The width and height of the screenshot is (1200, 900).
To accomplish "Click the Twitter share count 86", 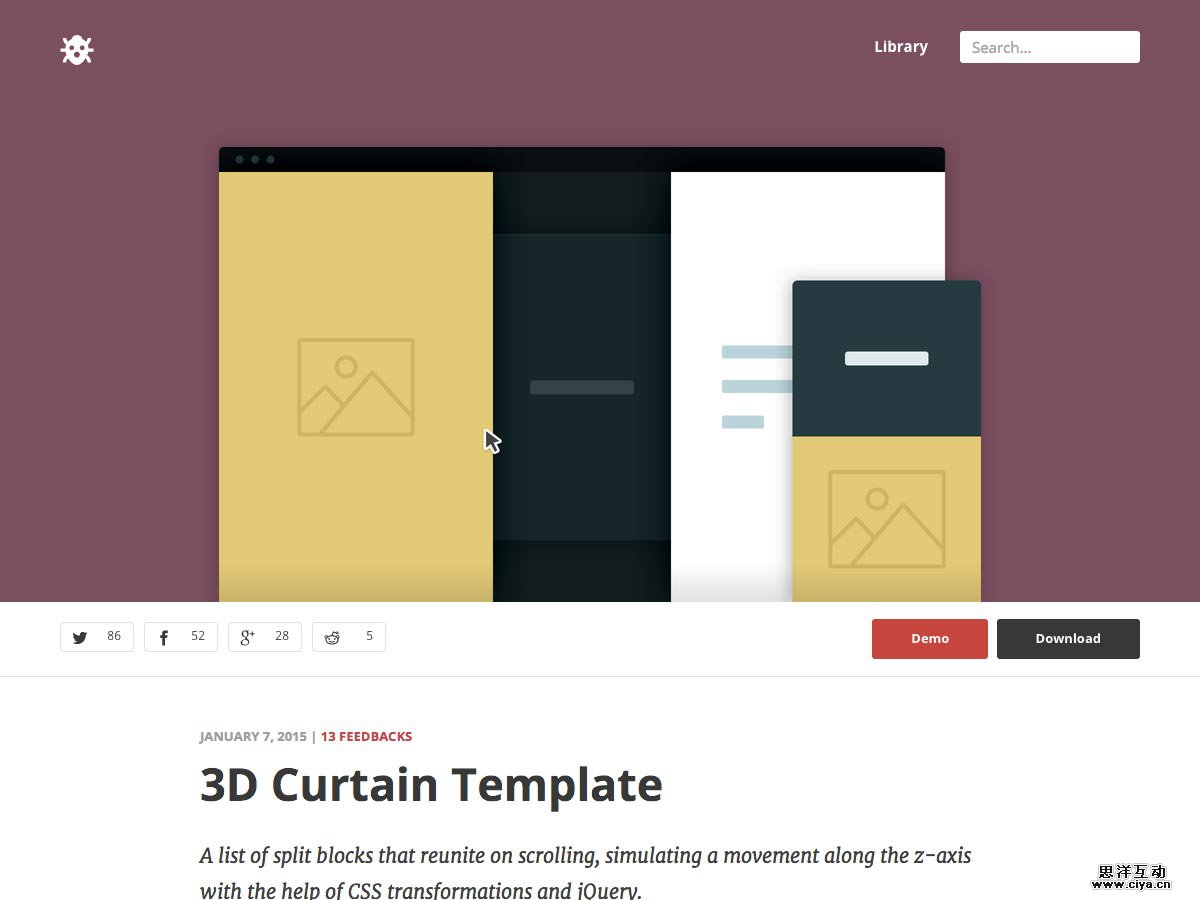I will click(113, 636).
